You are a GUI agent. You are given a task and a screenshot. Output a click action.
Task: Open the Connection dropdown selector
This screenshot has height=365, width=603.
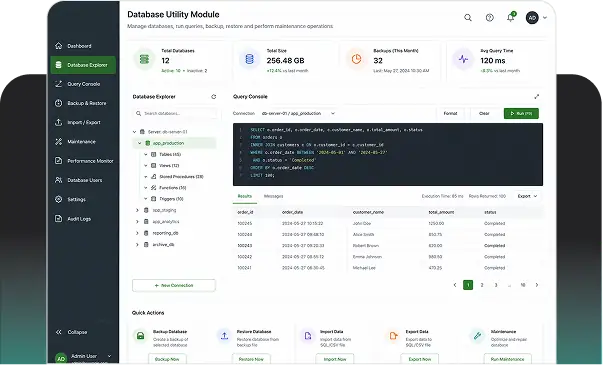tap(298, 113)
